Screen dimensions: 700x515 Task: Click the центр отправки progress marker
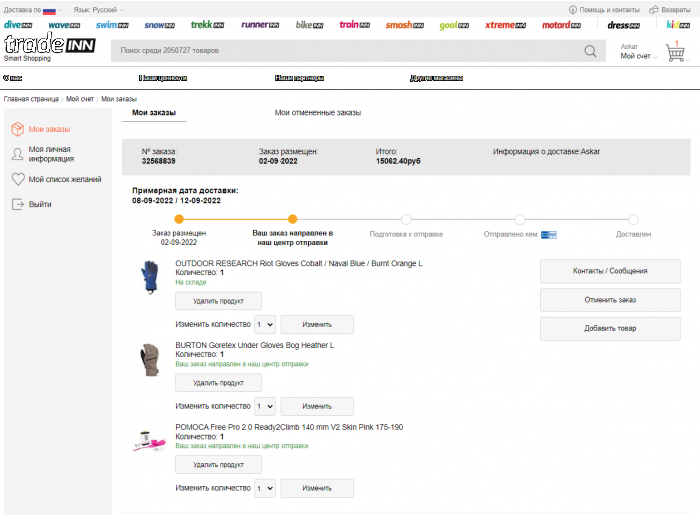(292, 219)
